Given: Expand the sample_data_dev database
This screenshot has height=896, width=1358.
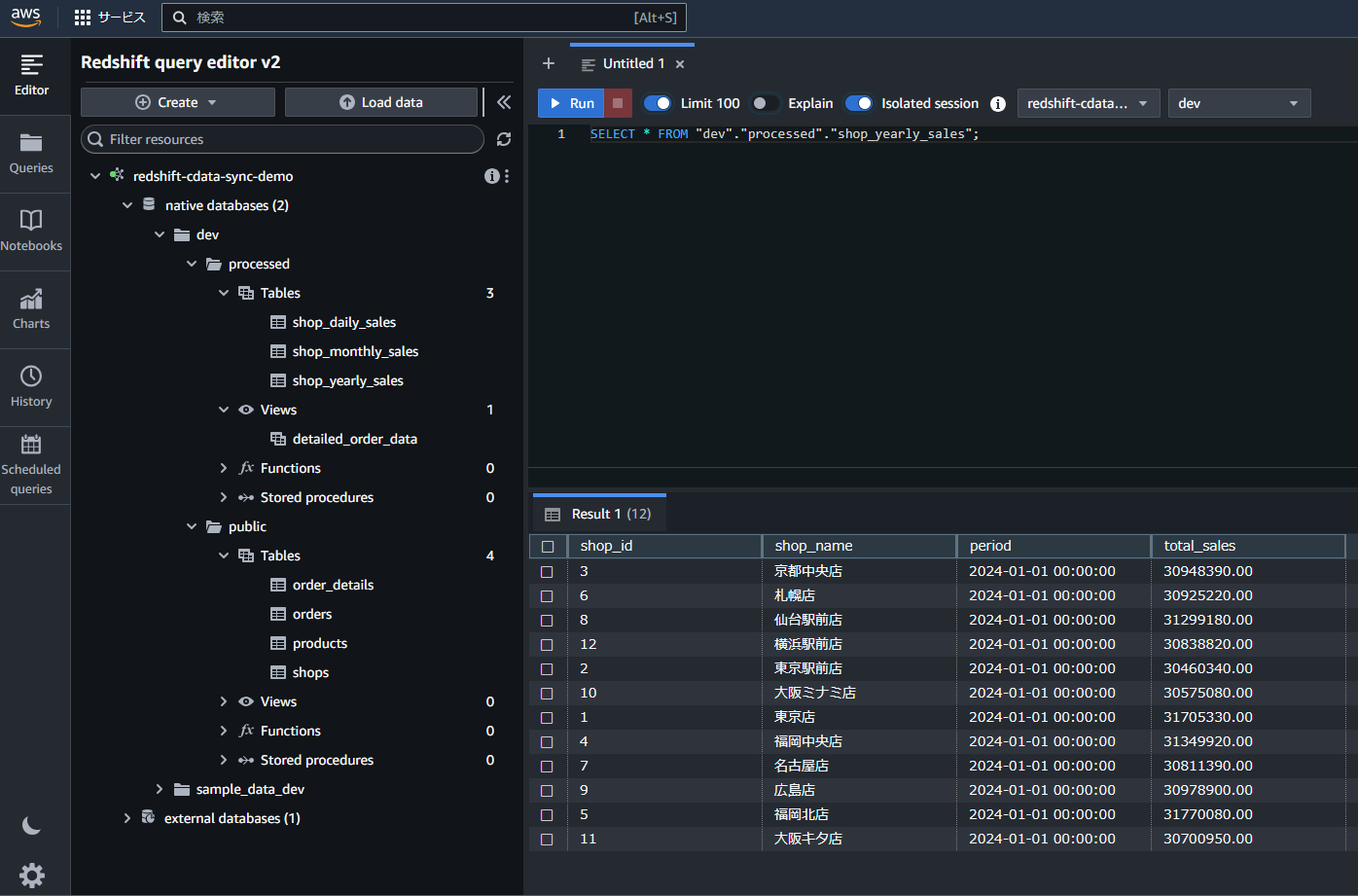Looking at the screenshot, I should [x=160, y=789].
